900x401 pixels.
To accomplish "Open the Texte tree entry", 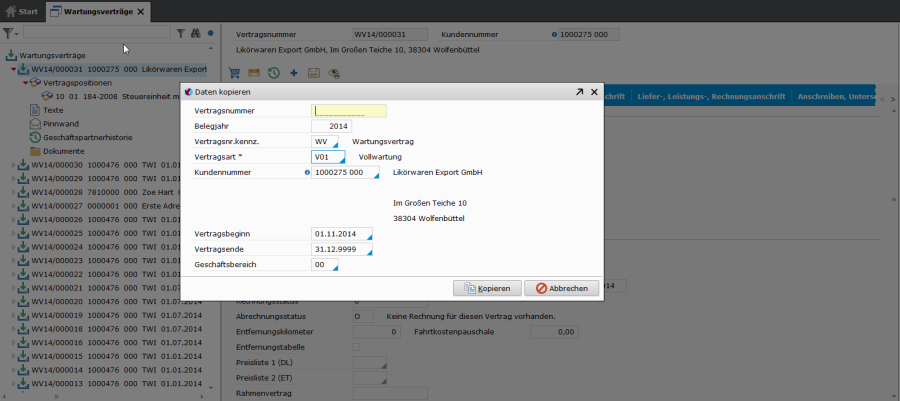I will click(53, 110).
